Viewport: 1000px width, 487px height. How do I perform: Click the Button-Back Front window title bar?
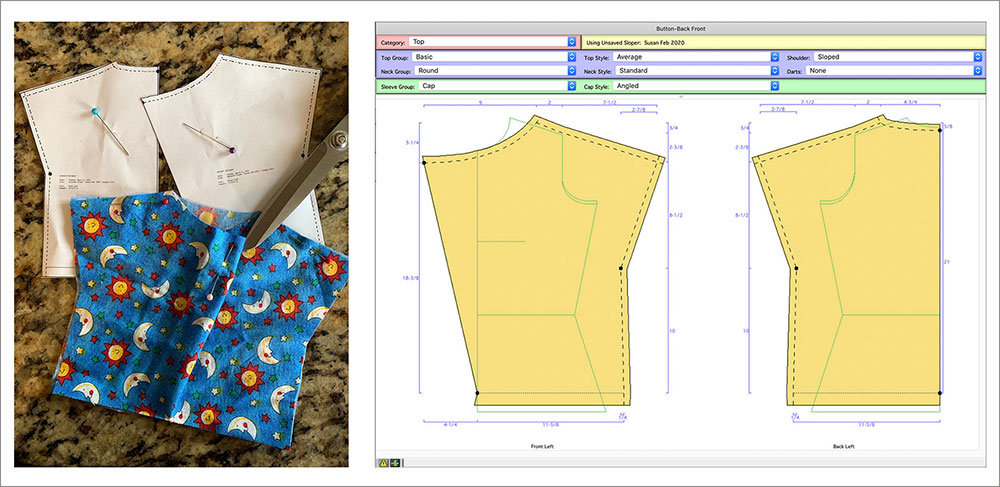click(680, 28)
